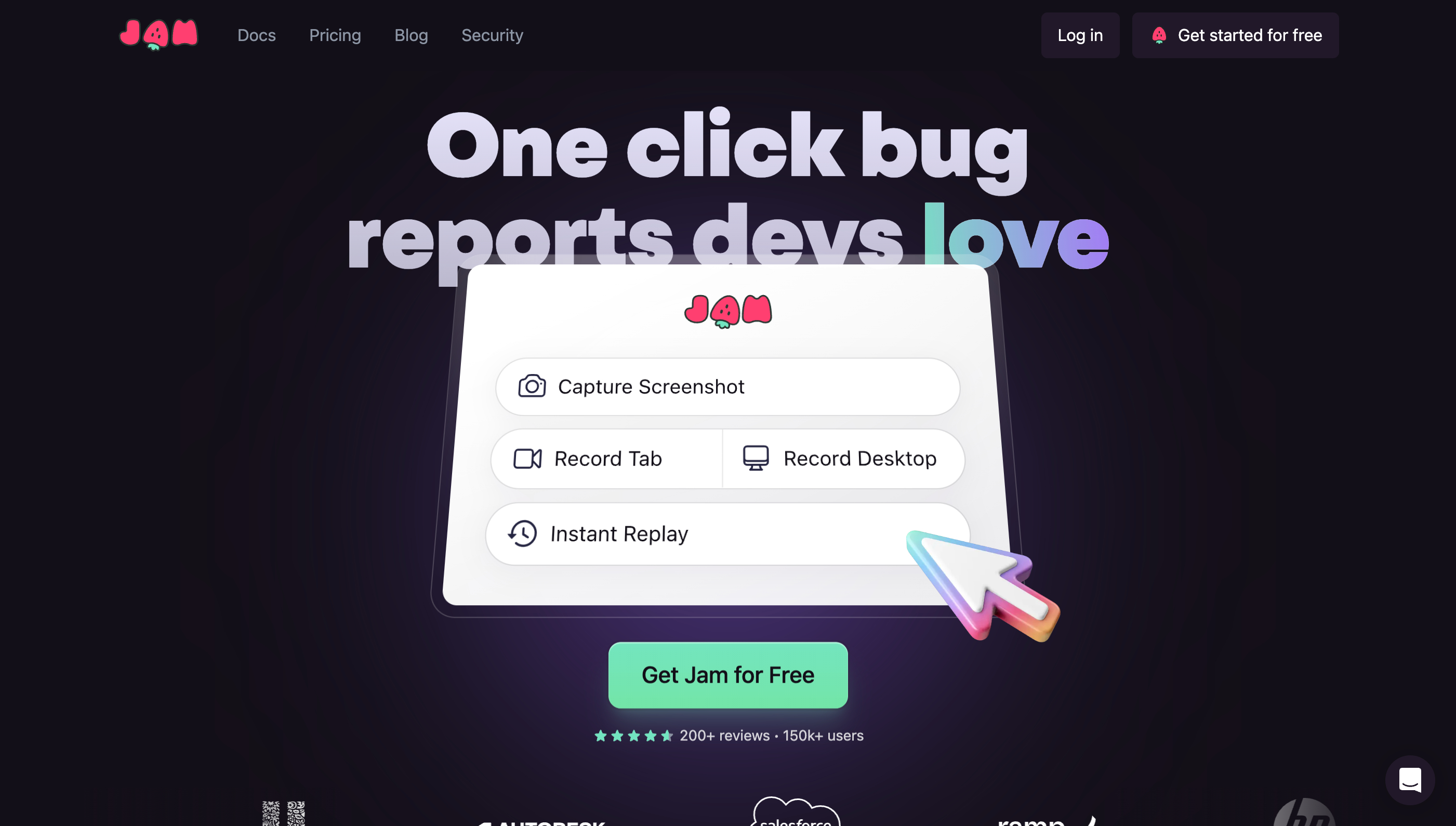Viewport: 1456px width, 826px height.
Task: Click the chat bubble icon bottom right
Action: 1408,778
